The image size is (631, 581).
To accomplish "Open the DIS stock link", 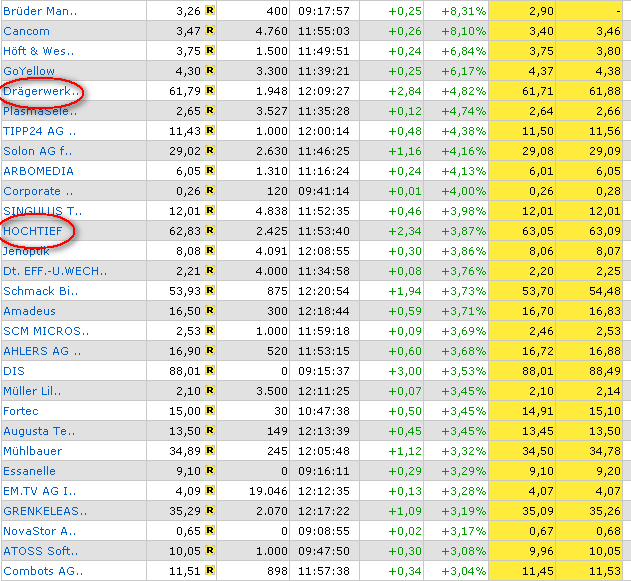I will pyautogui.click(x=14, y=371).
